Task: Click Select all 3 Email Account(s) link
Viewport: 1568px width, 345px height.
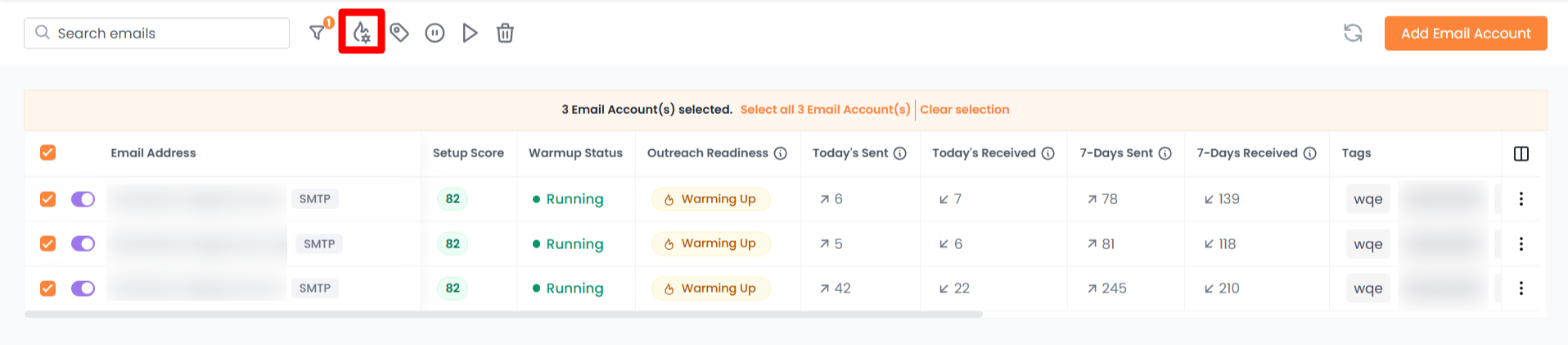Action: coord(825,110)
